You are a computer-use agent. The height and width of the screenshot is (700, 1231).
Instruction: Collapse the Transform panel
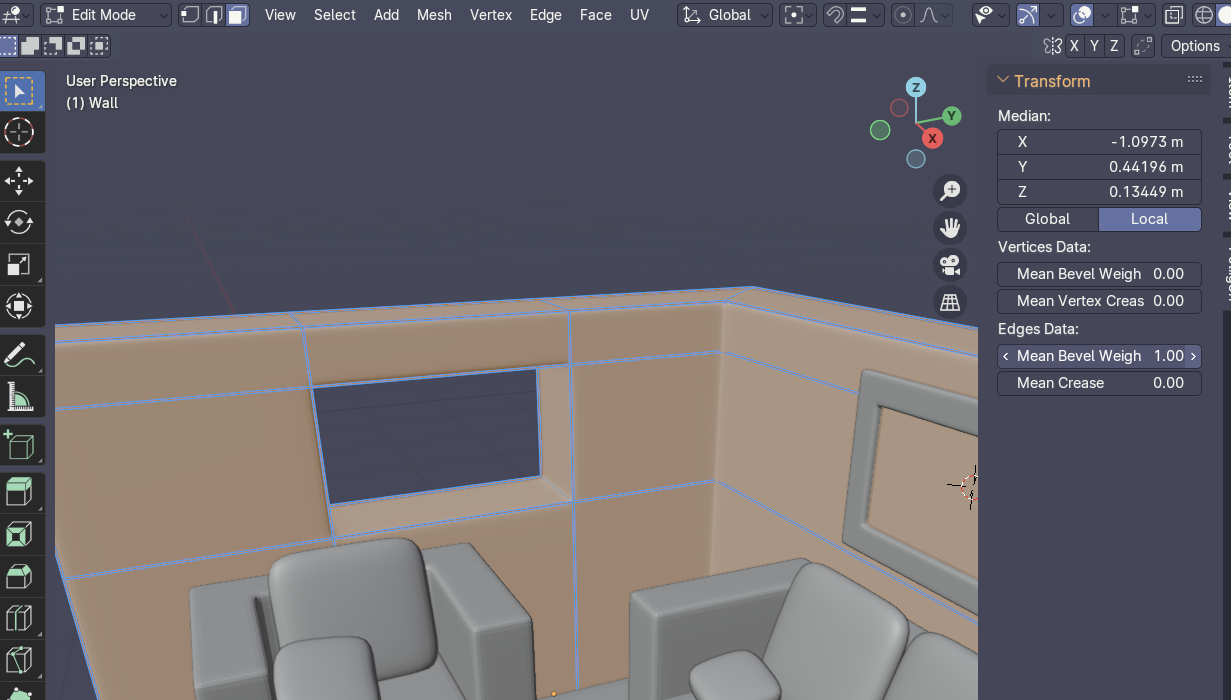(x=1003, y=81)
